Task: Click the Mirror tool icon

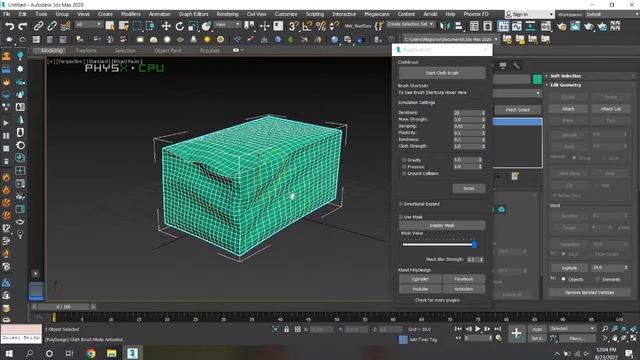Action: pyautogui.click(x=444, y=26)
